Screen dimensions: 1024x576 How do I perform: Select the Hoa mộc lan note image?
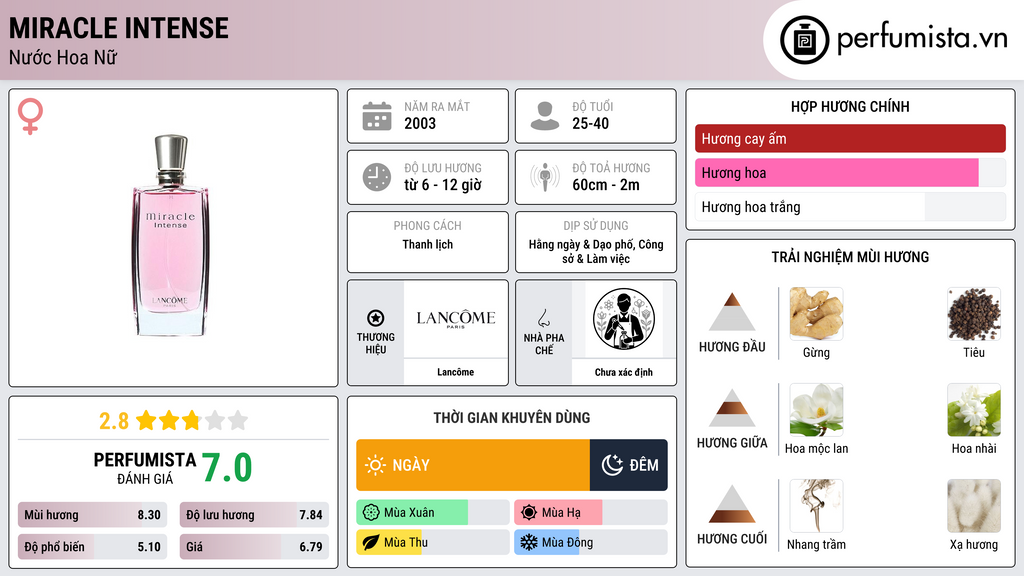(816, 410)
